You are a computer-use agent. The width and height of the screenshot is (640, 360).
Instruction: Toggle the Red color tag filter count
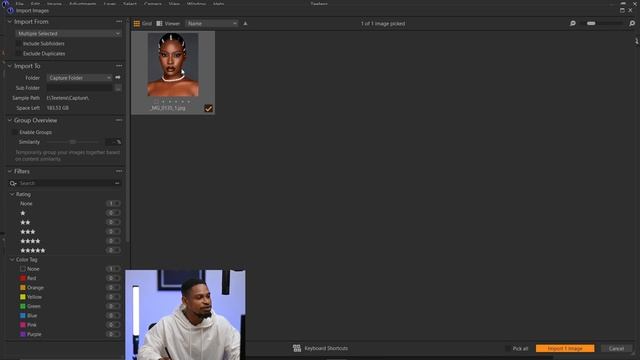click(113, 278)
